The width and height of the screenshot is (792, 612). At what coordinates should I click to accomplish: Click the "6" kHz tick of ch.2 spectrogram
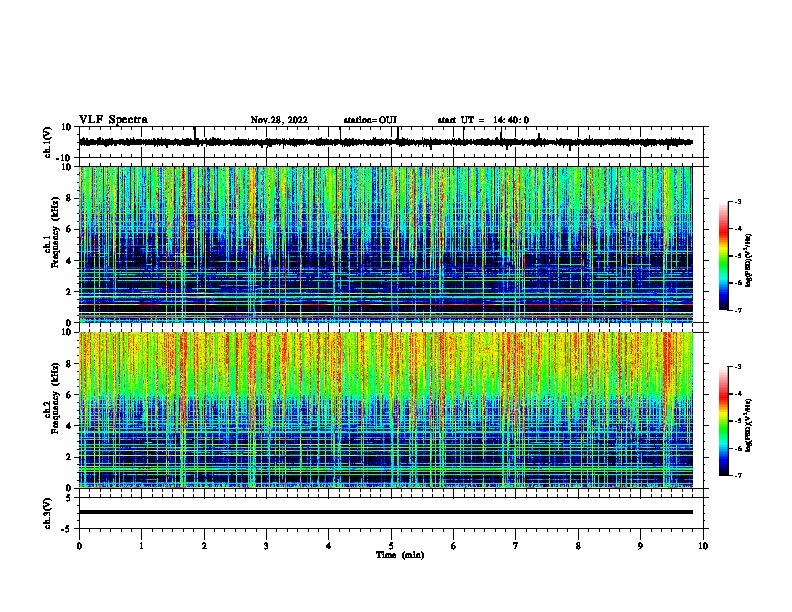tap(70, 395)
